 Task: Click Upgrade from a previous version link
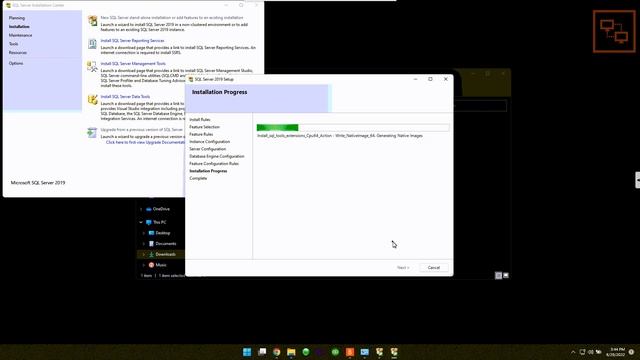[142, 129]
